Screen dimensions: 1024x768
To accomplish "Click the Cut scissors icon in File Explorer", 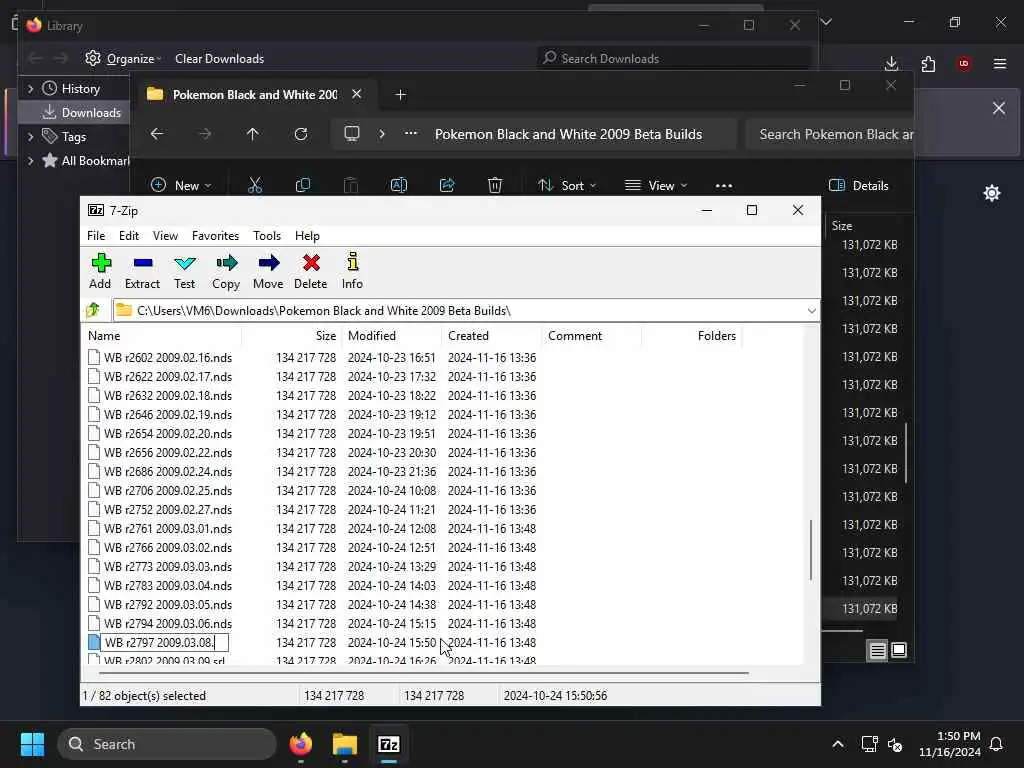I will (x=255, y=185).
